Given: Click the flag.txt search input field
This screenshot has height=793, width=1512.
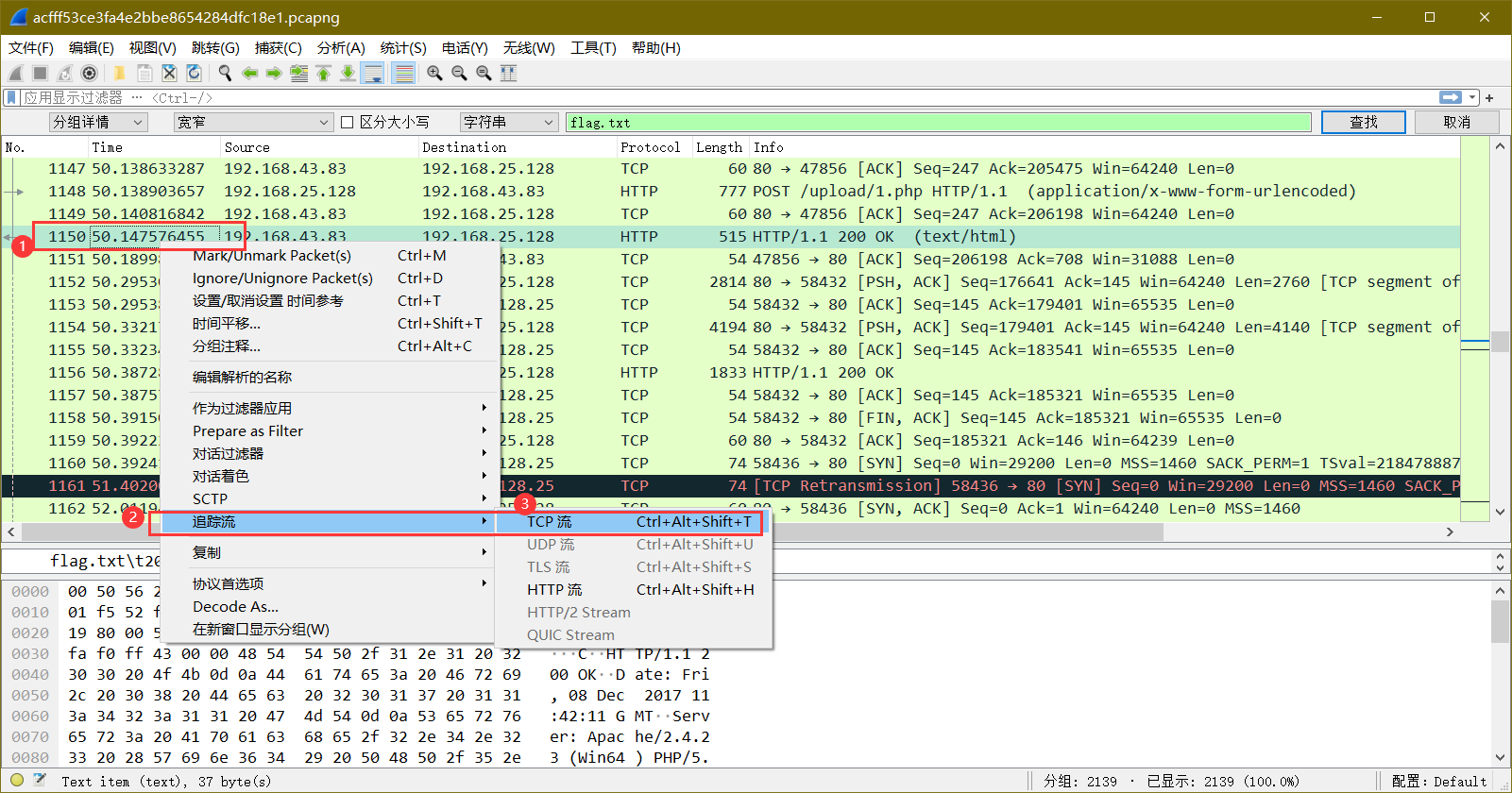Looking at the screenshot, I should click(x=938, y=122).
